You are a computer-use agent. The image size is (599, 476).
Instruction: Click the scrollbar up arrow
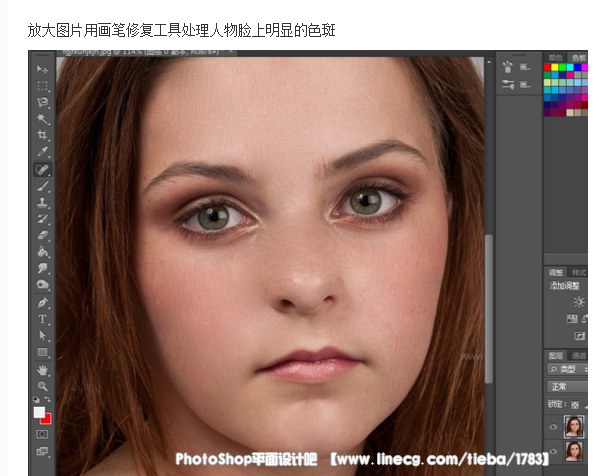click(x=489, y=61)
